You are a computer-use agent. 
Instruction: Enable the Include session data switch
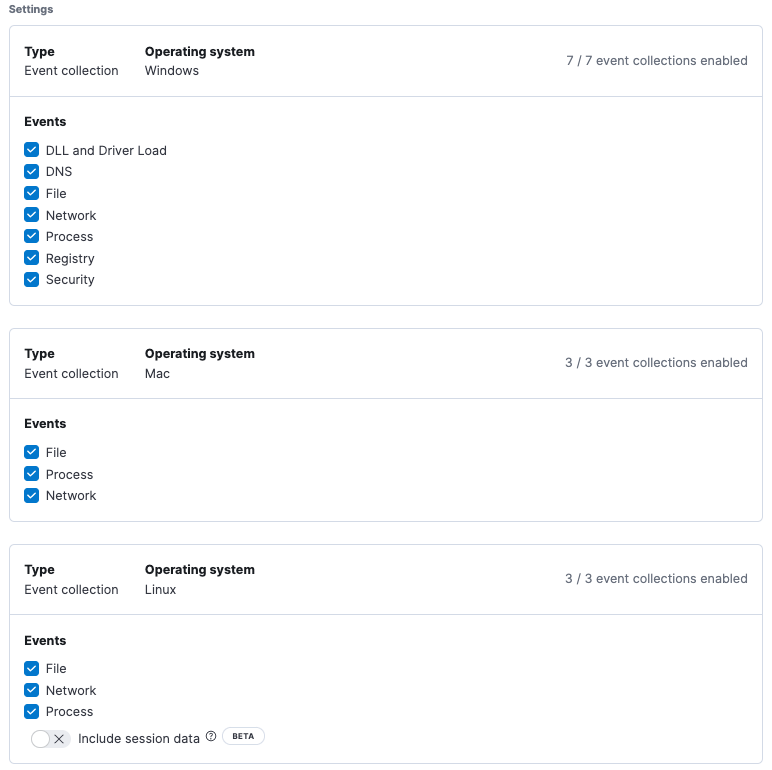50,739
